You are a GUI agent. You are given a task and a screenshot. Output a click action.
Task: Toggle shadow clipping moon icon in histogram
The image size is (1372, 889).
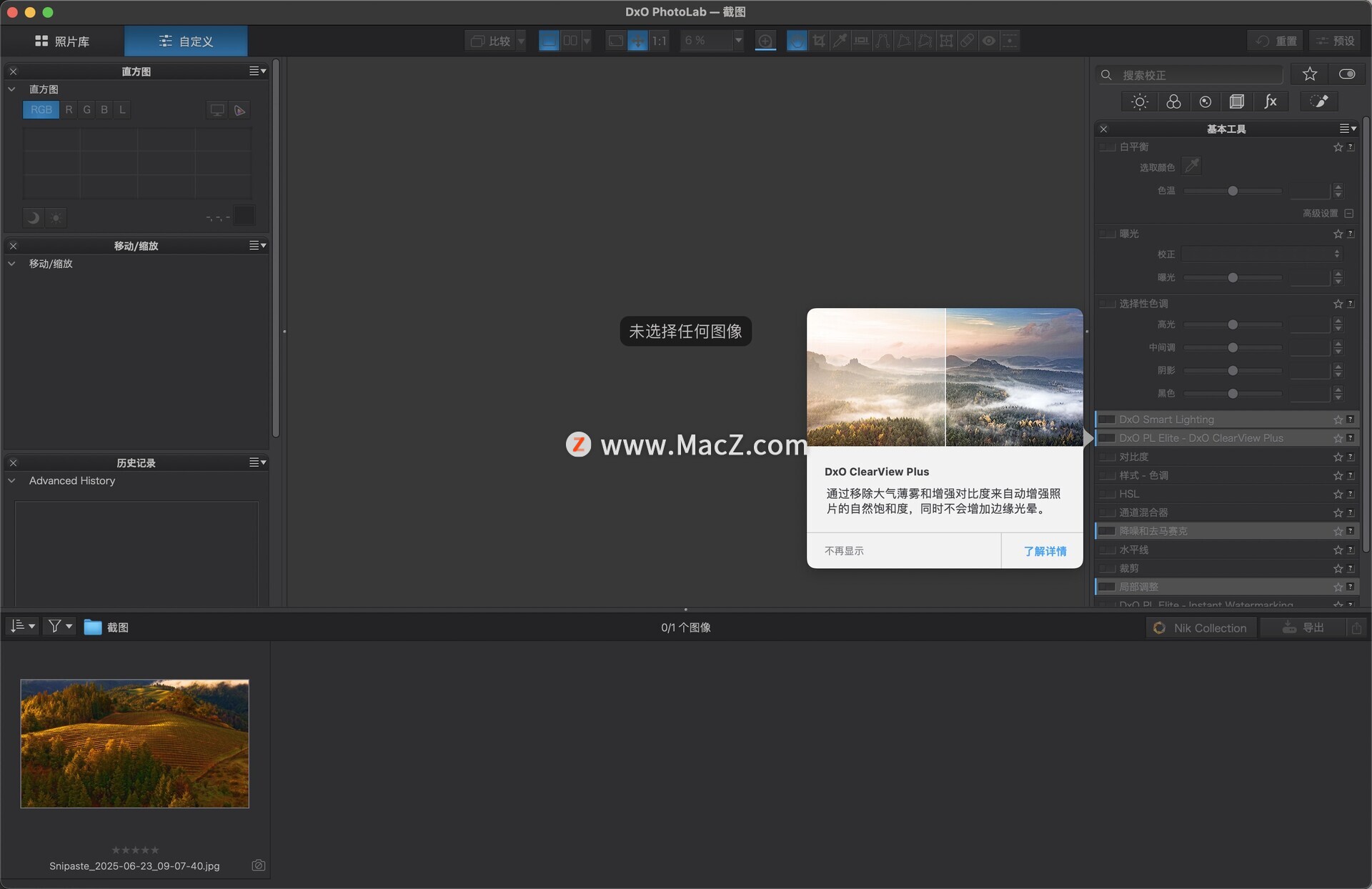(x=33, y=217)
